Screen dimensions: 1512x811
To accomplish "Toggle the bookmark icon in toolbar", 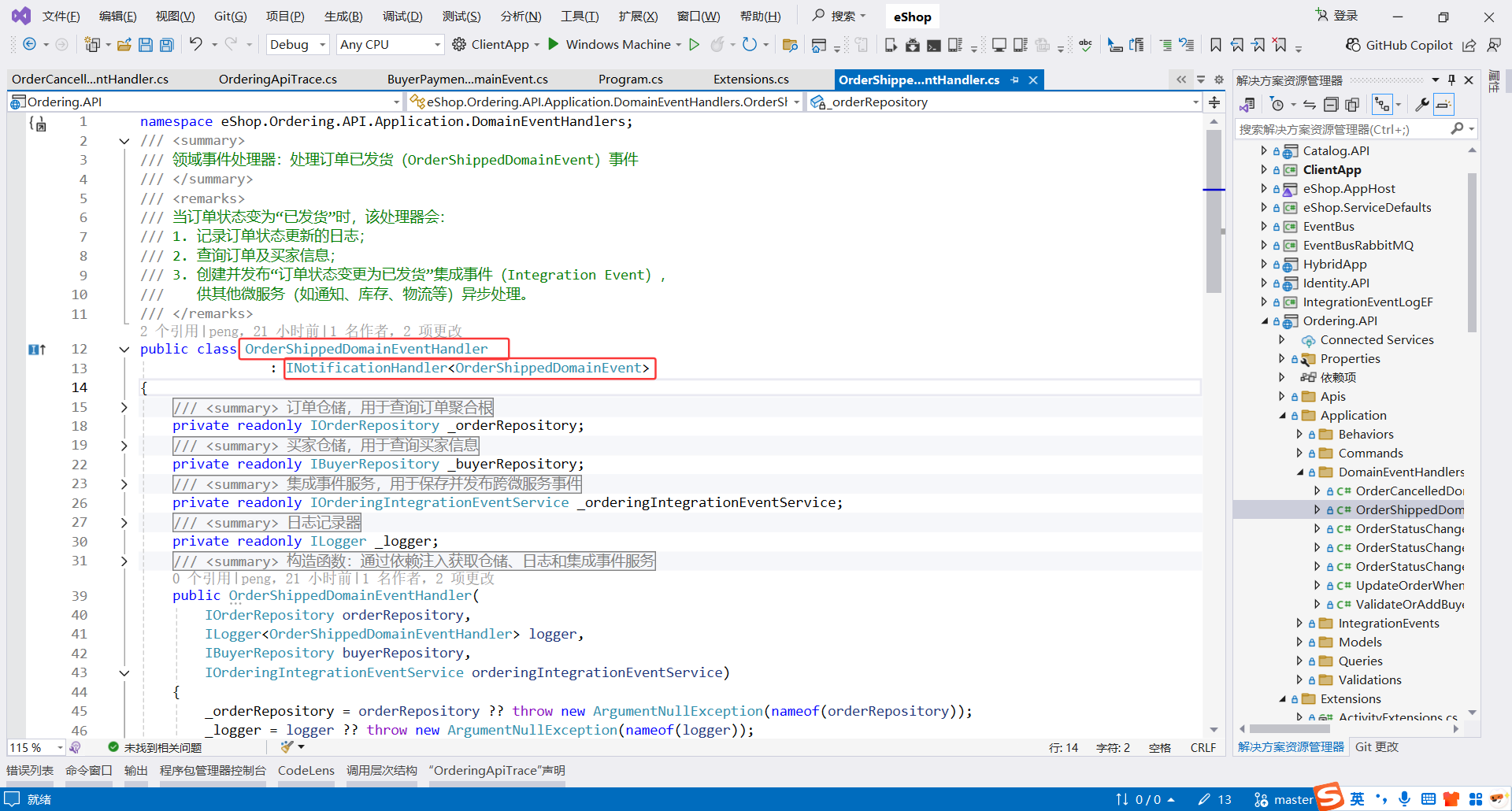I will tap(1216, 45).
